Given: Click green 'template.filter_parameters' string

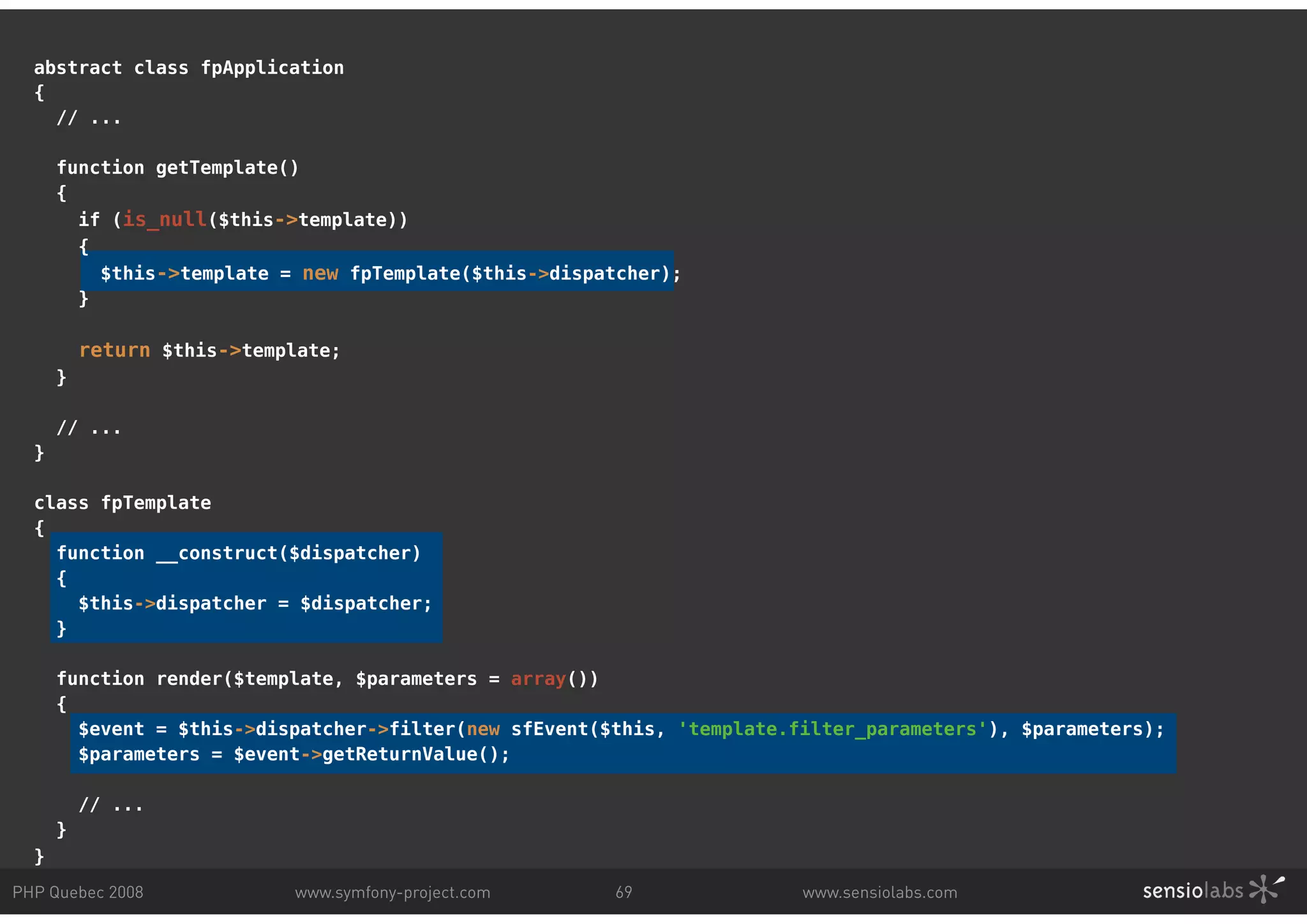Looking at the screenshot, I should tap(832, 729).
